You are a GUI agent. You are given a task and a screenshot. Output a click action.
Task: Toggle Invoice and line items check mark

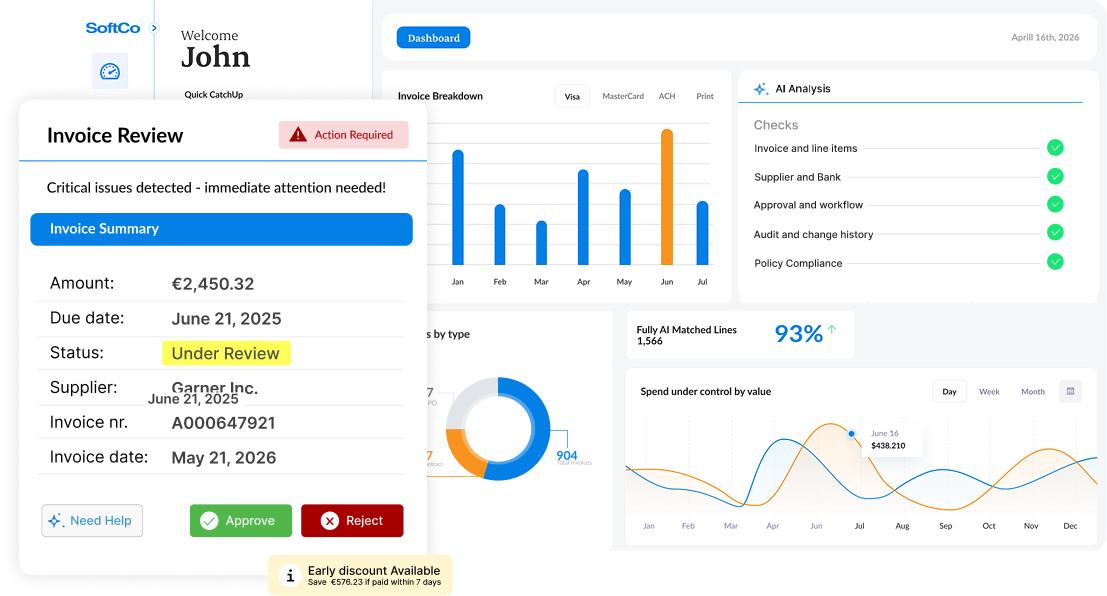pyautogui.click(x=1055, y=148)
